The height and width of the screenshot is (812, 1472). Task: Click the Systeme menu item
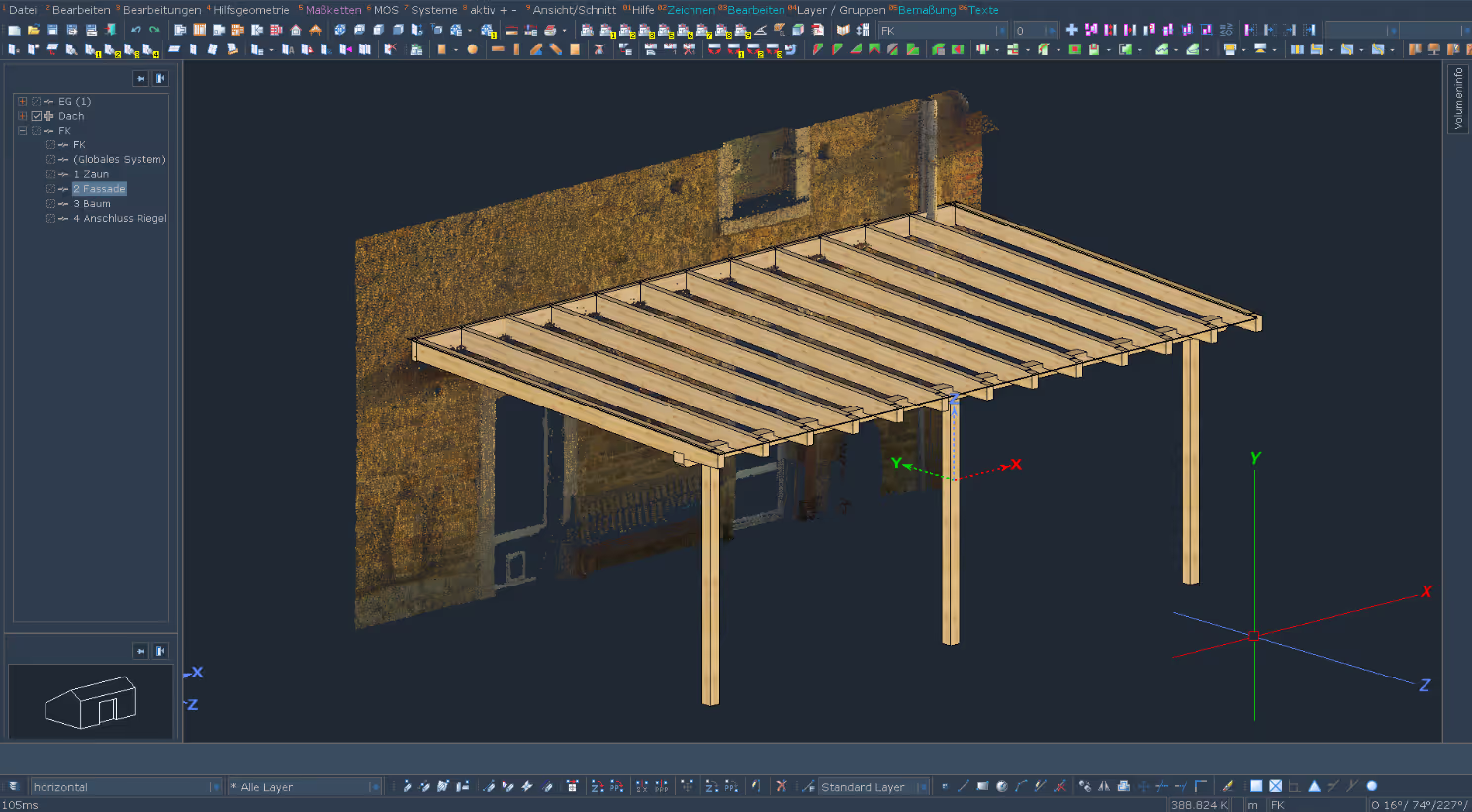[x=434, y=10]
